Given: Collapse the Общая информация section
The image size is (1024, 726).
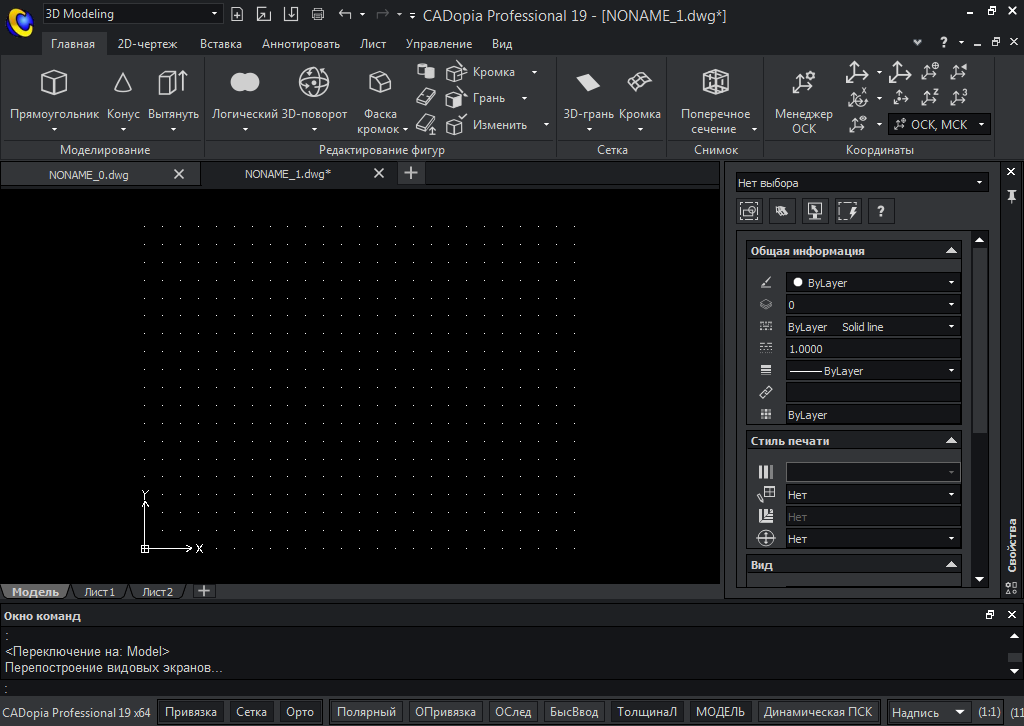Looking at the screenshot, I should [x=952, y=251].
